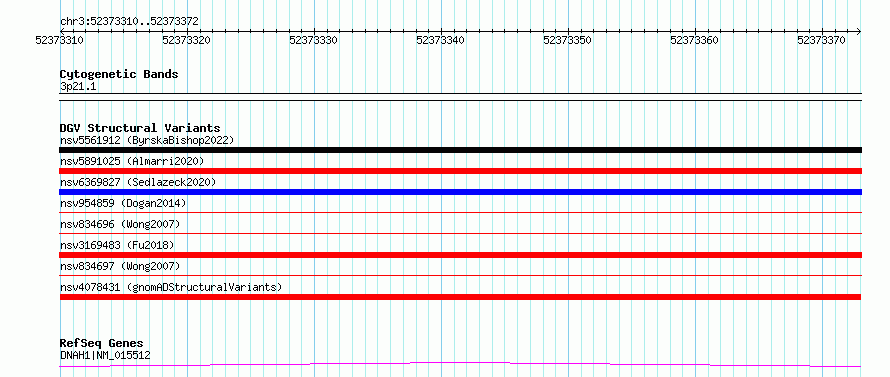Click the red bar under nsv3169483
890x377 pixels.
[460, 255]
